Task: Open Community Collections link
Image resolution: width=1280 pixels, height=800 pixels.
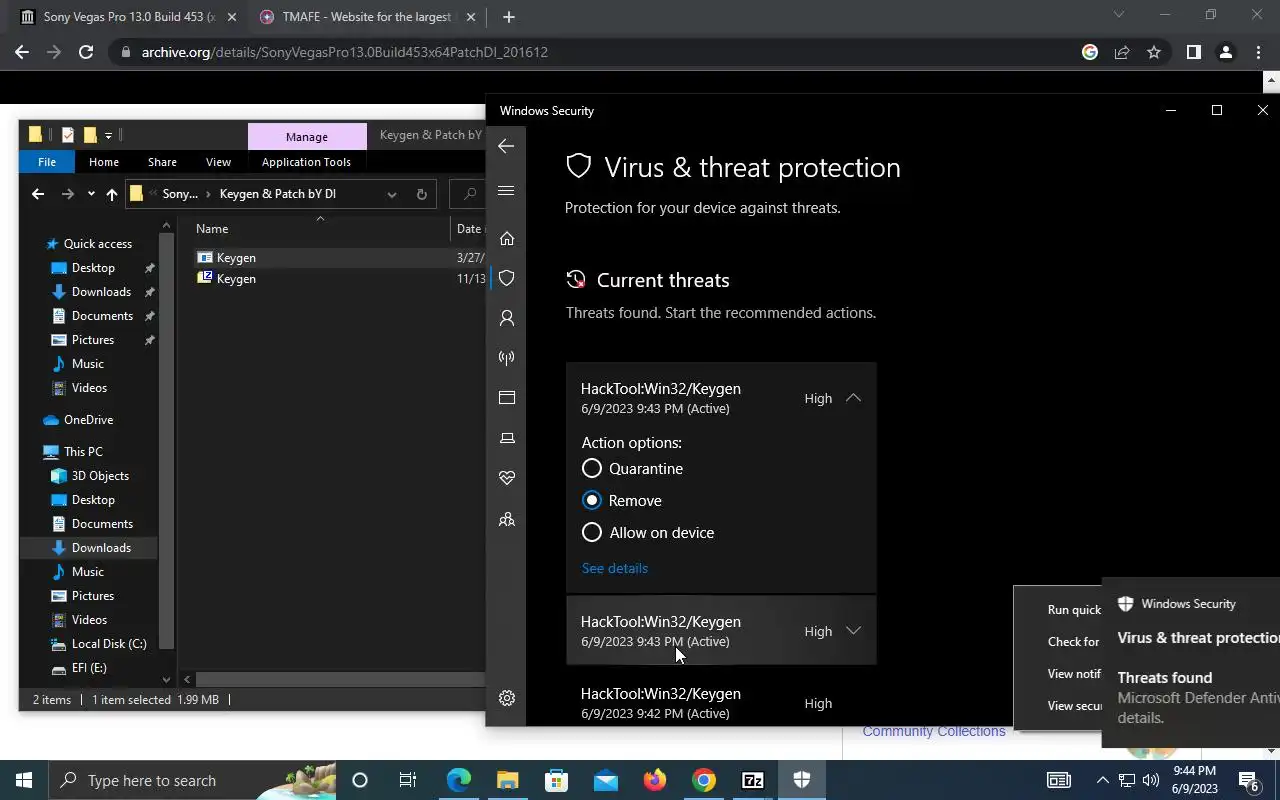Action: pyautogui.click(x=934, y=731)
